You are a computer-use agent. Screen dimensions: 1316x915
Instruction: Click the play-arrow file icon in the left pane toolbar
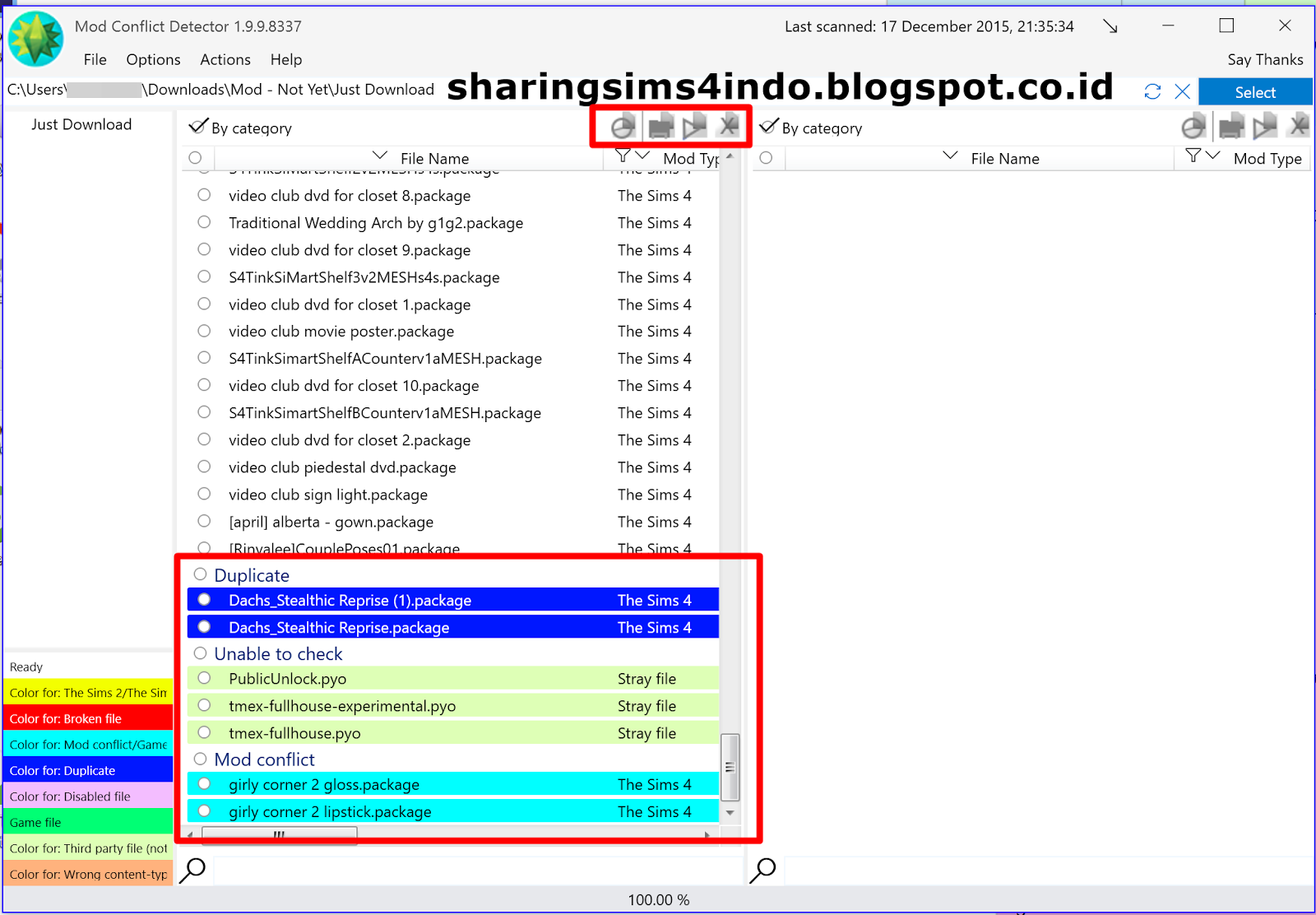(694, 126)
